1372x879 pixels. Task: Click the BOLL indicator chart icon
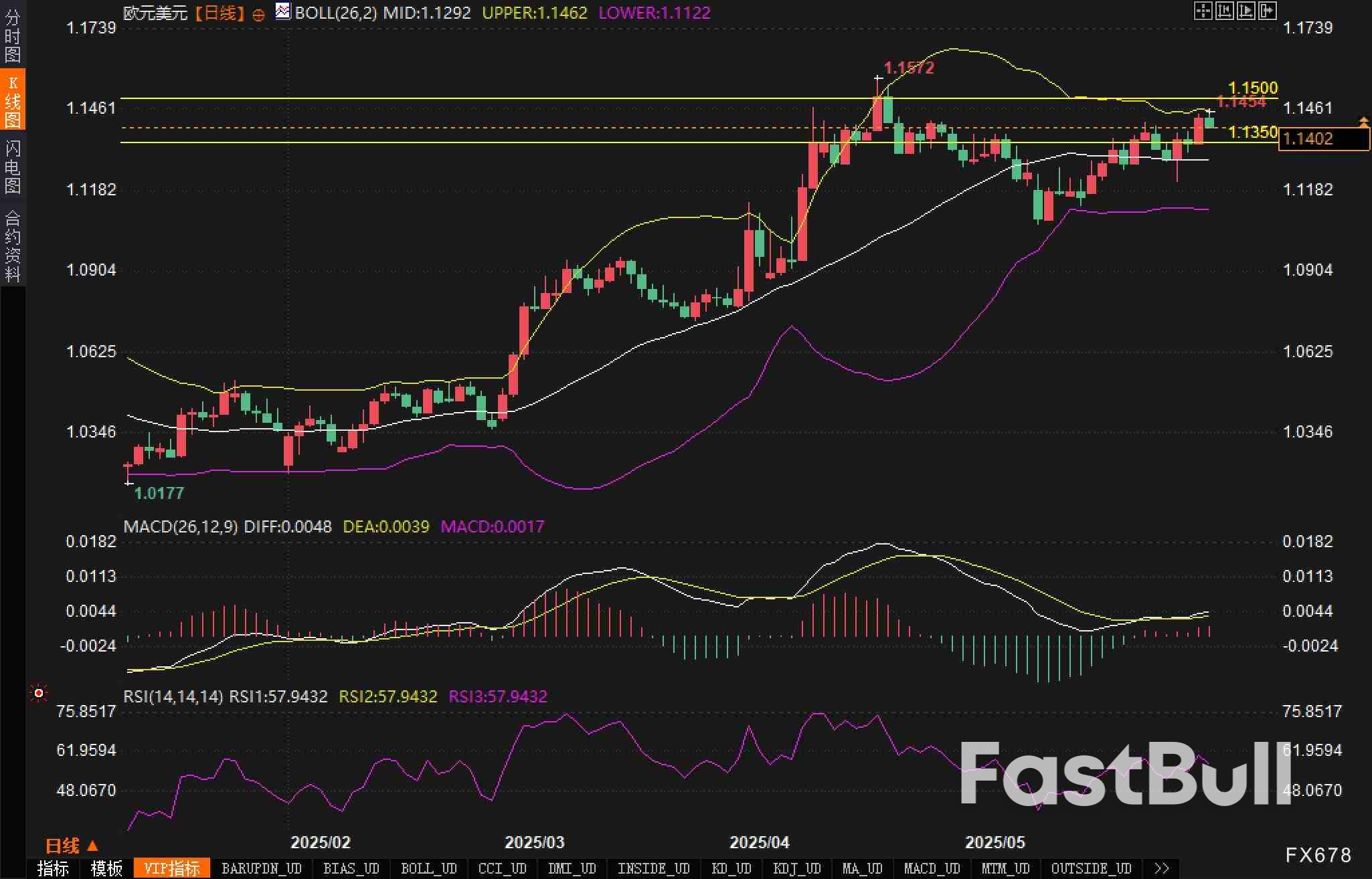[283, 11]
